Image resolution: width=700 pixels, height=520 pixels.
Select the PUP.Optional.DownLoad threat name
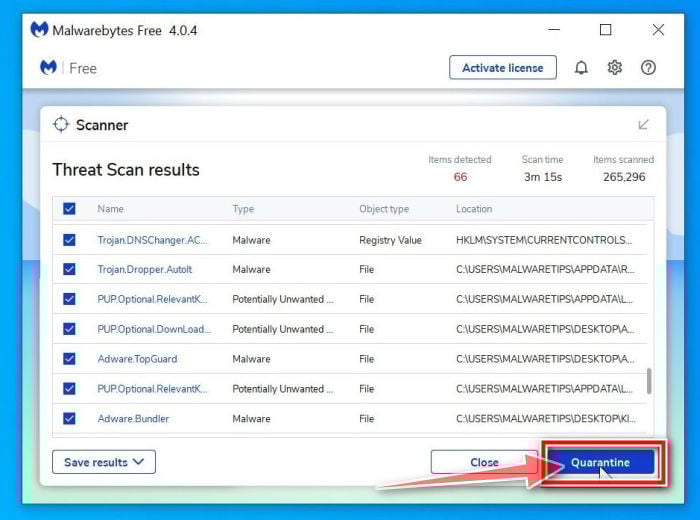pos(154,329)
